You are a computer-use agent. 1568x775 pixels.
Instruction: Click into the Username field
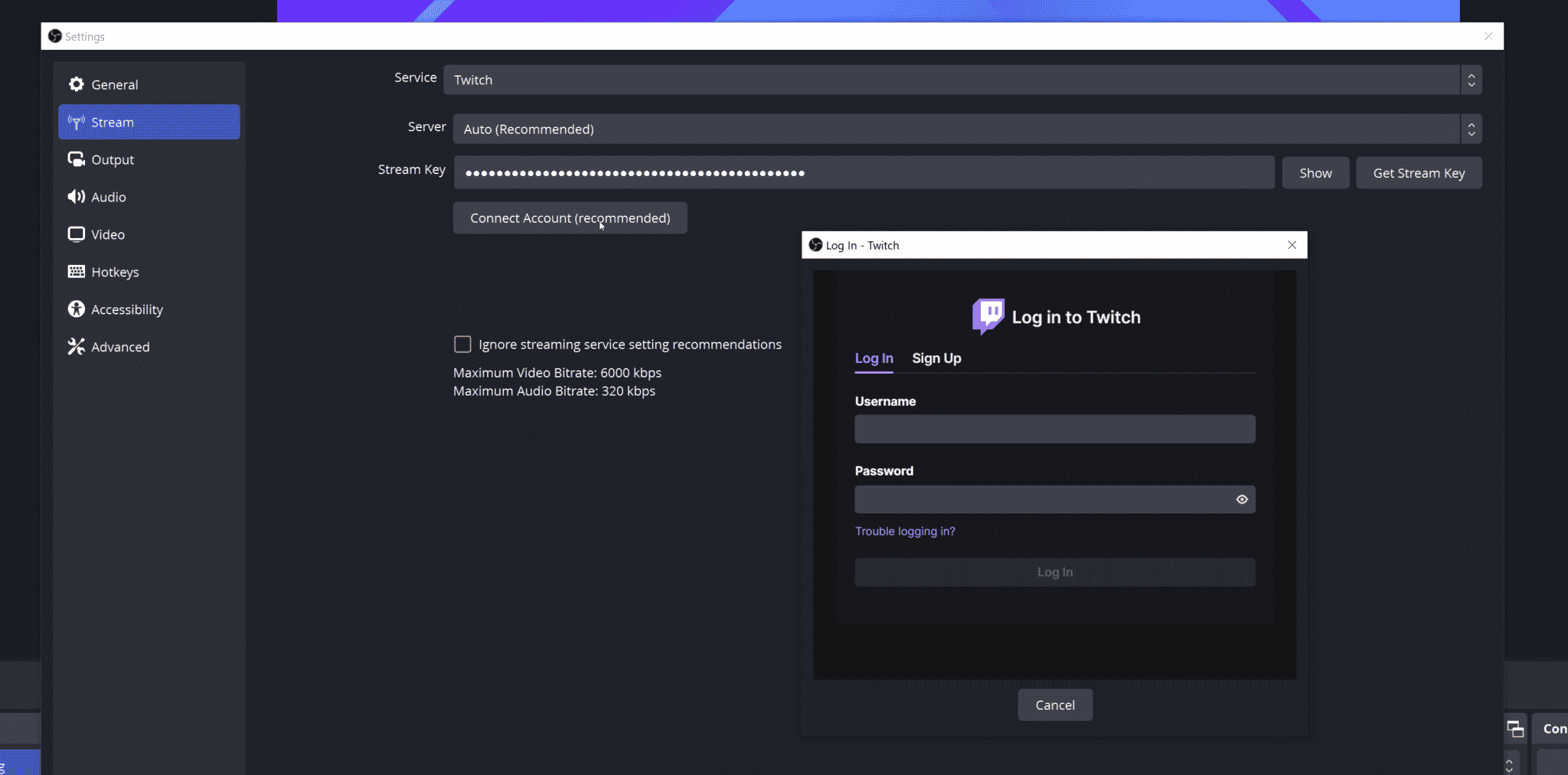tap(1054, 430)
